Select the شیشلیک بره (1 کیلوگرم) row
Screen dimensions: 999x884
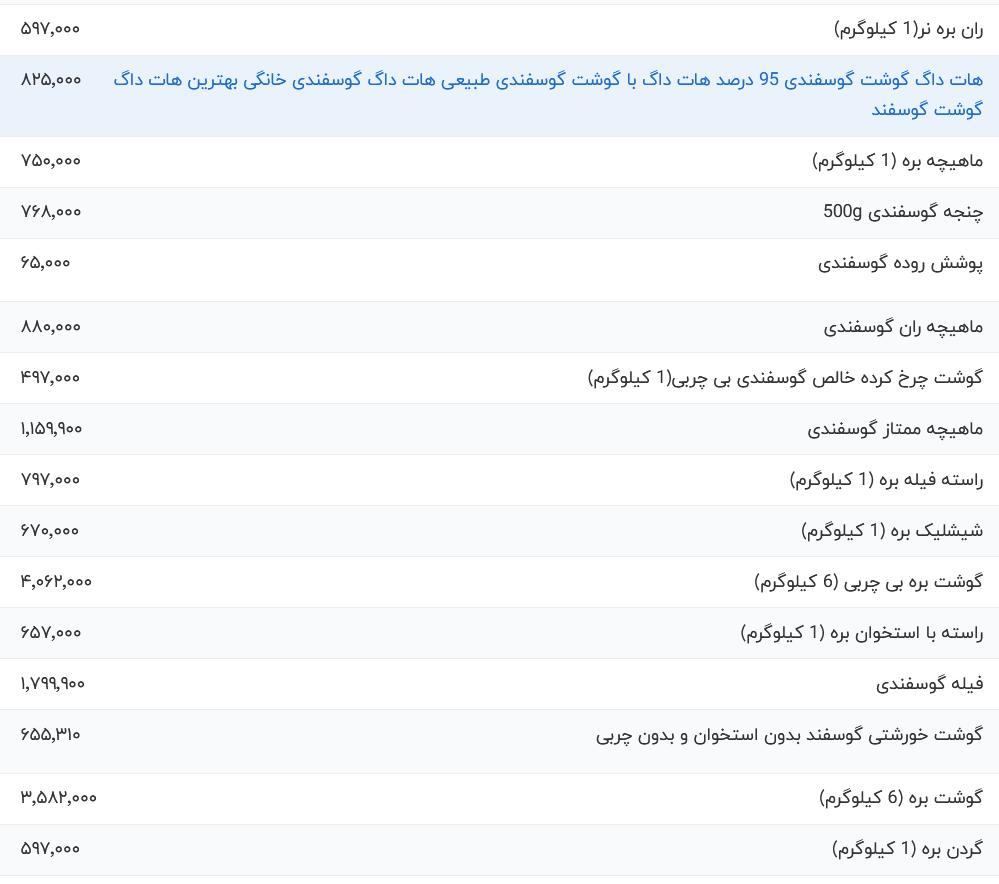[x=500, y=531]
